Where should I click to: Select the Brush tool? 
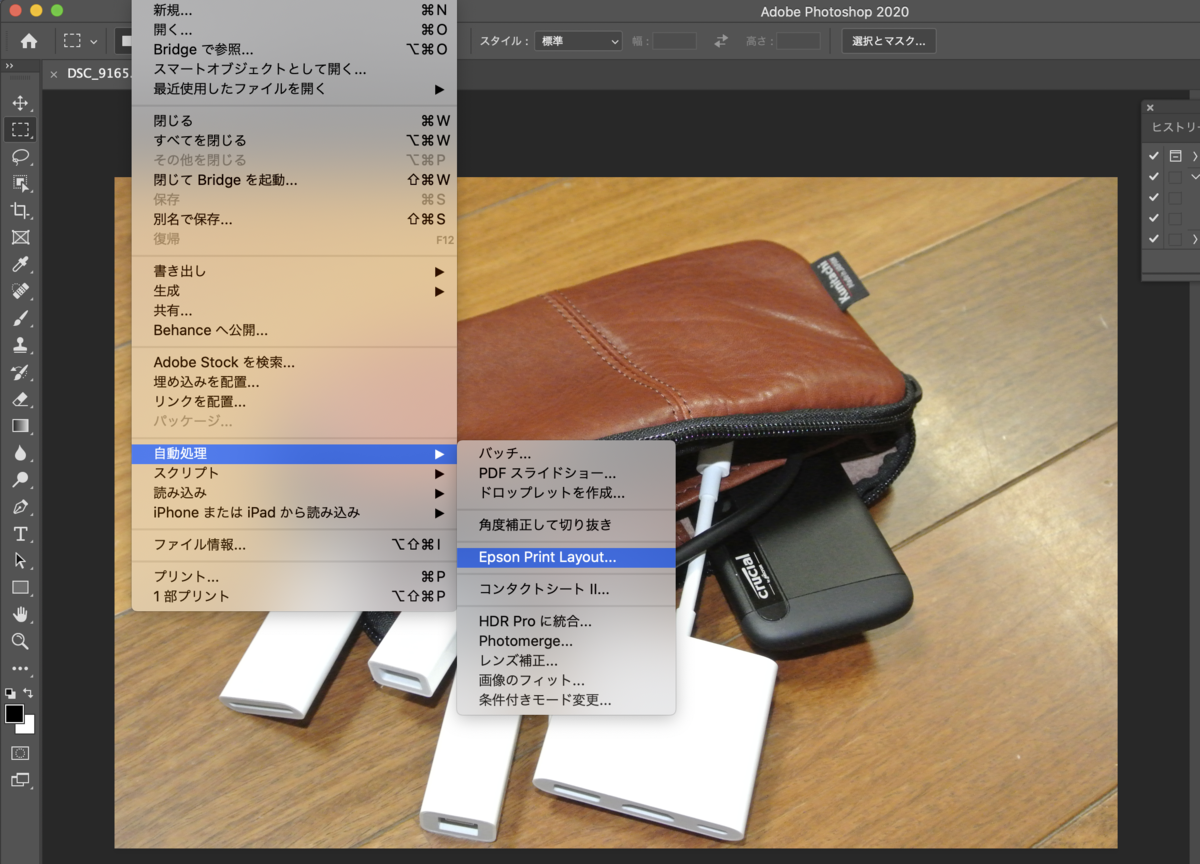click(x=20, y=318)
